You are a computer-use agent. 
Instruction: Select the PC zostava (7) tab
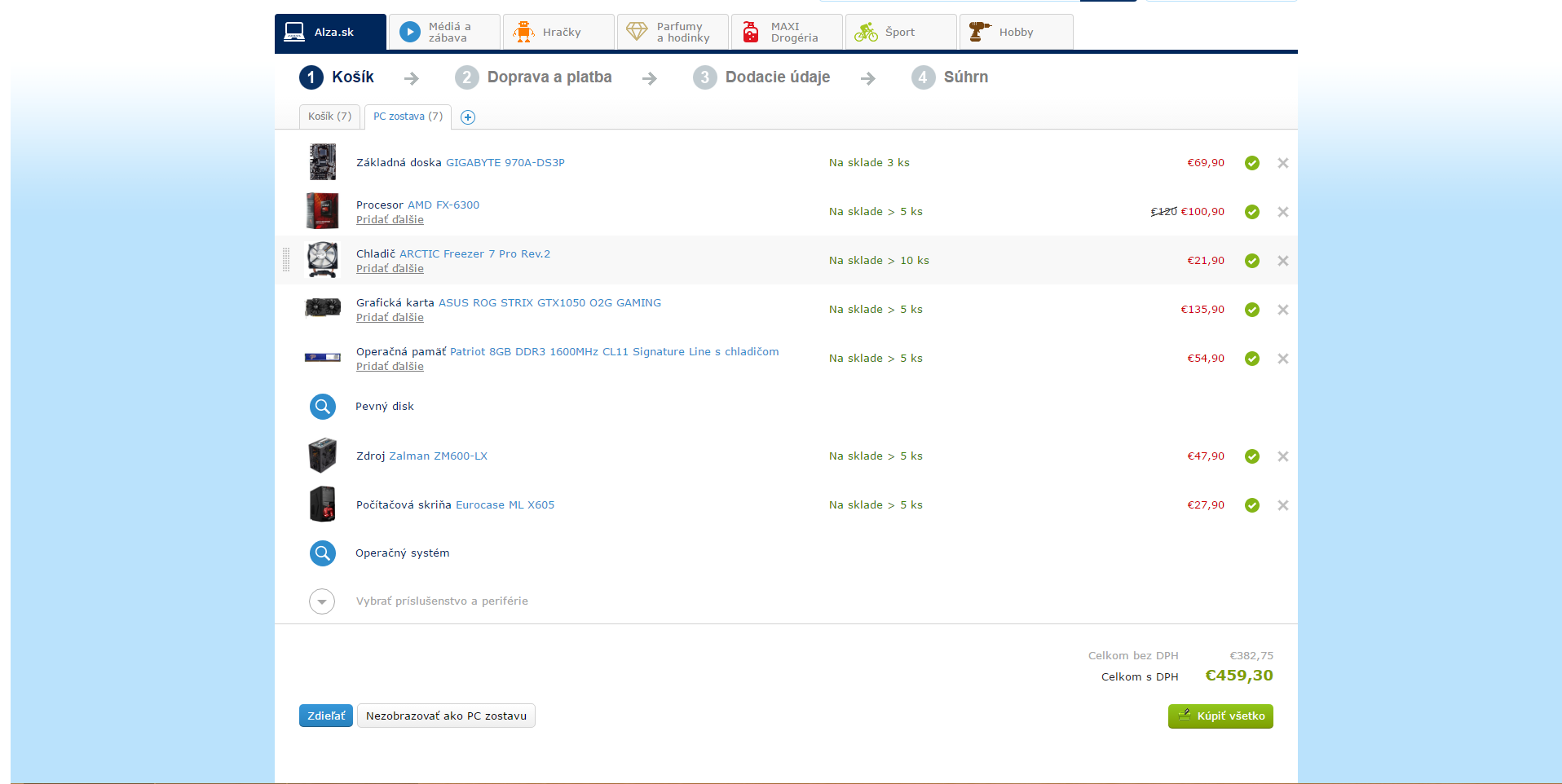pos(408,117)
